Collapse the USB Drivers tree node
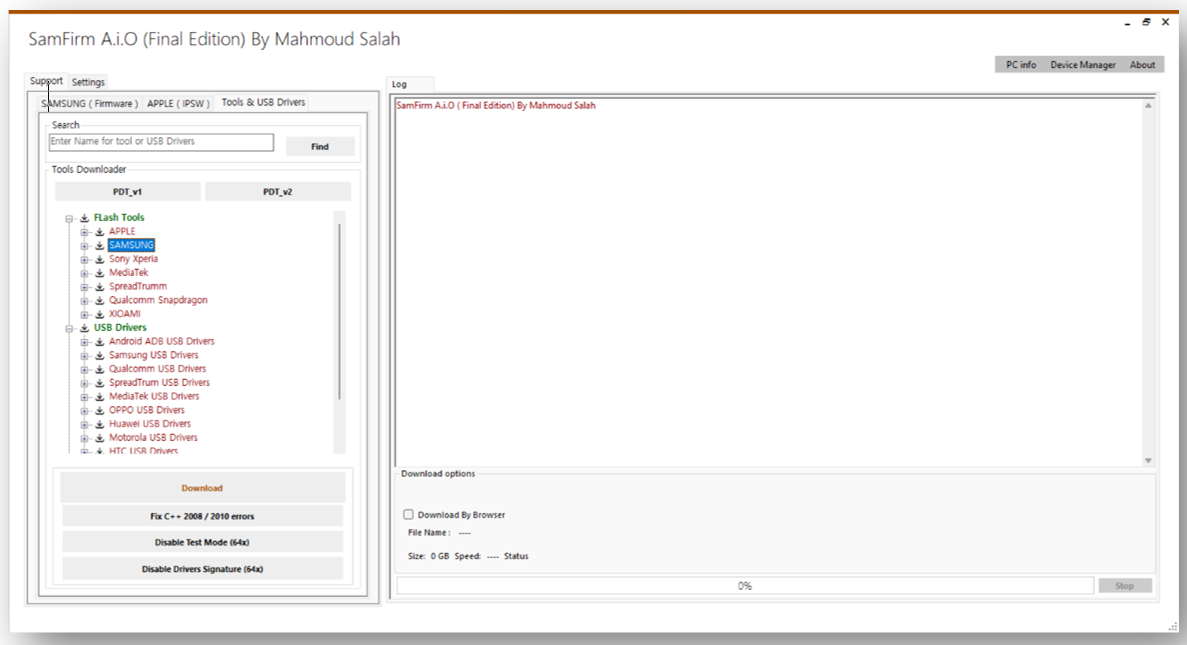Screen dimensions: 1187x645 click(x=69, y=329)
